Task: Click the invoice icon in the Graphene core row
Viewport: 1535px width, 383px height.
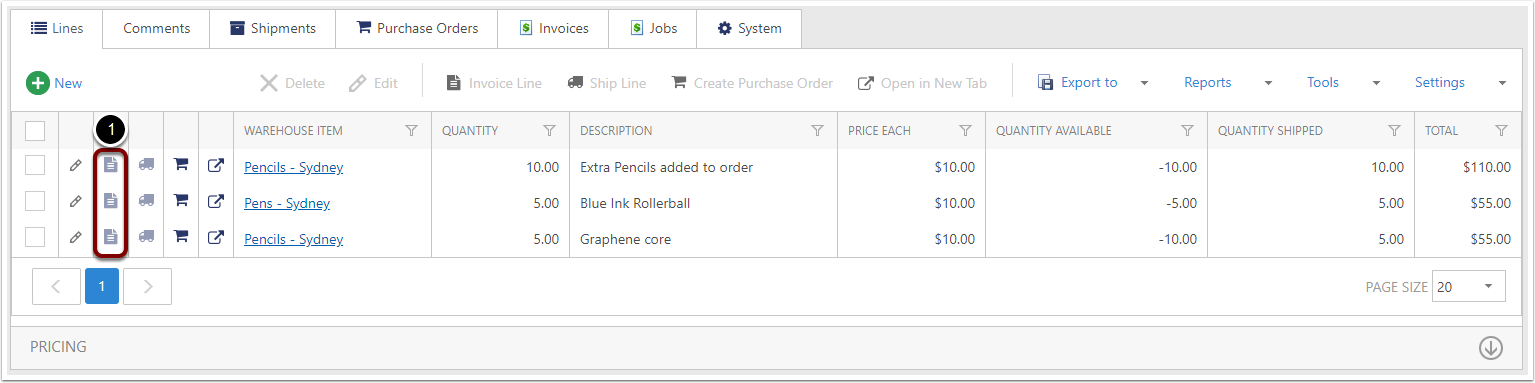Action: pyautogui.click(x=111, y=237)
